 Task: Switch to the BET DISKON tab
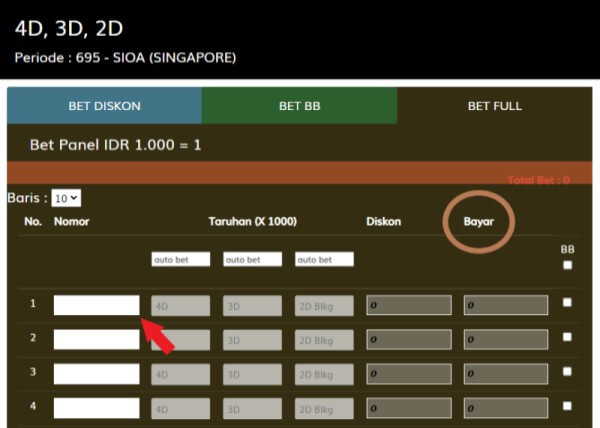(x=104, y=106)
